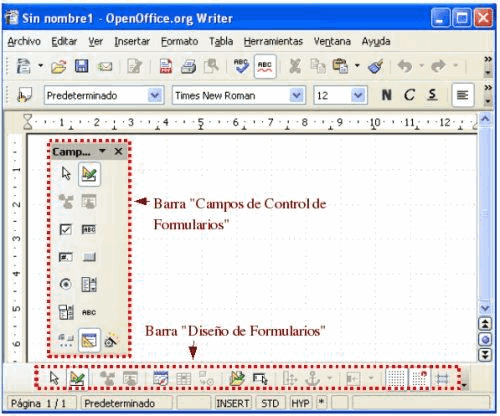Add a Check Box form control
Viewport: 500px width, 416px height.
point(65,229)
